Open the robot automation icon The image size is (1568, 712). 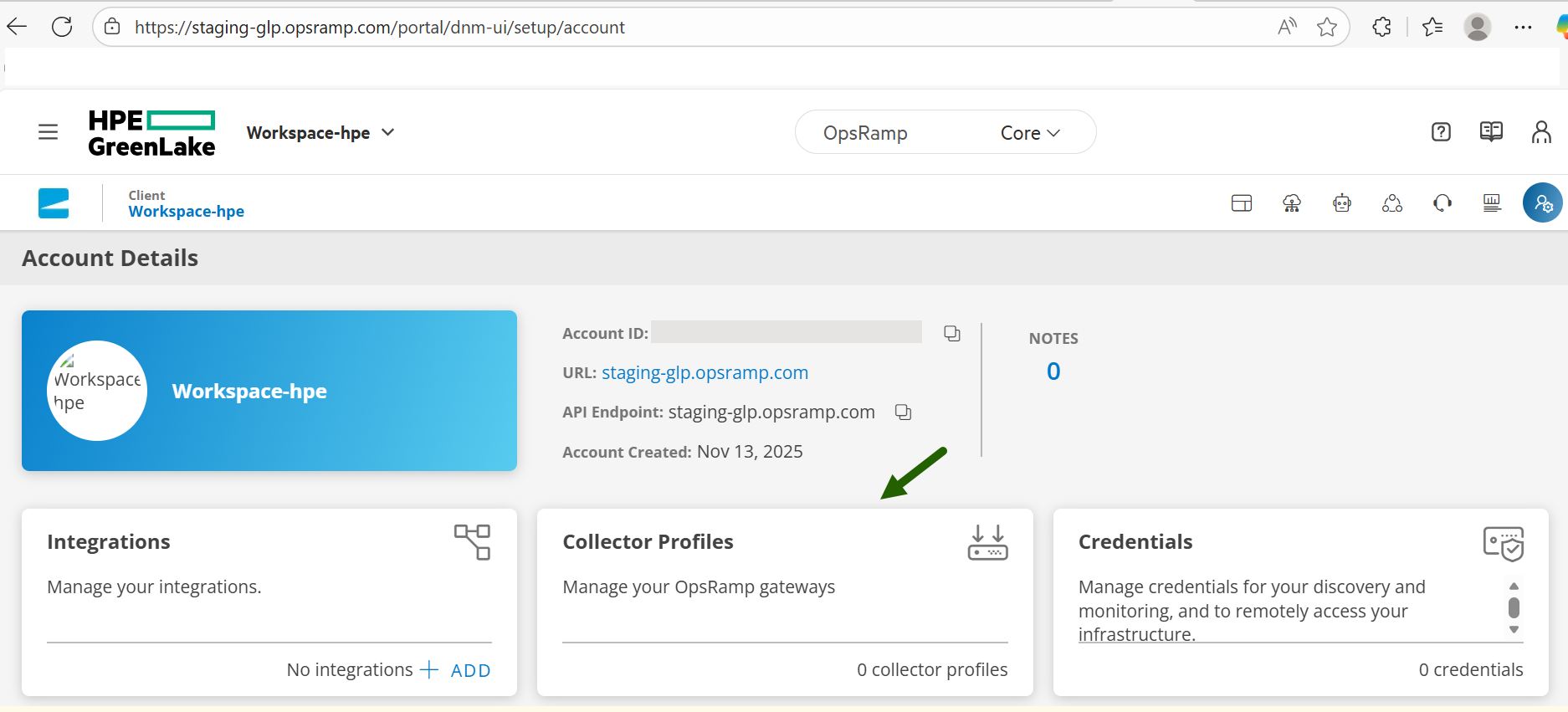1342,203
